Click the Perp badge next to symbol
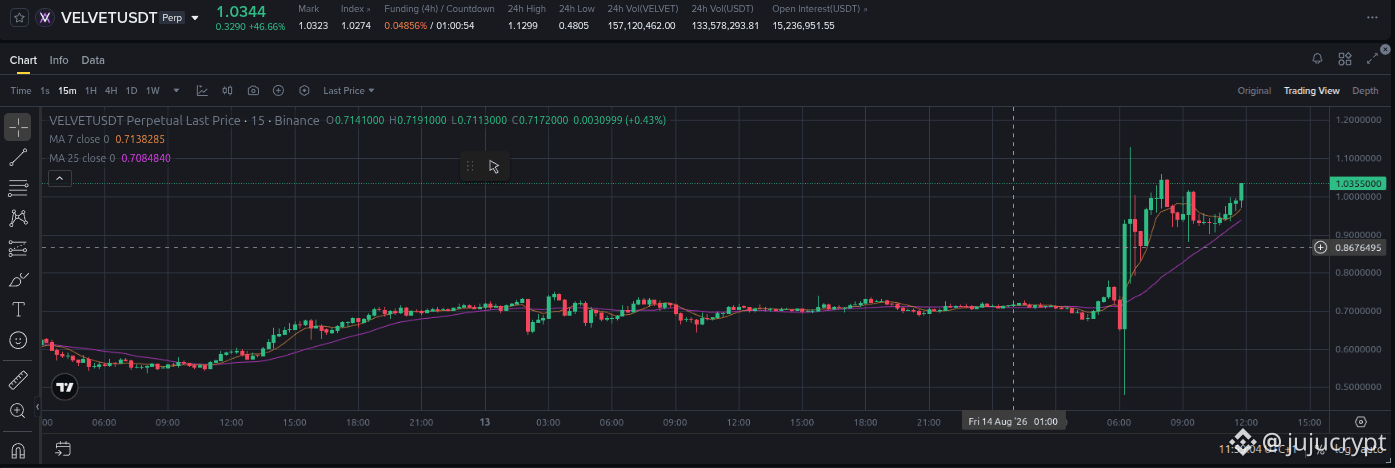The width and height of the screenshot is (1395, 468). tap(172, 18)
